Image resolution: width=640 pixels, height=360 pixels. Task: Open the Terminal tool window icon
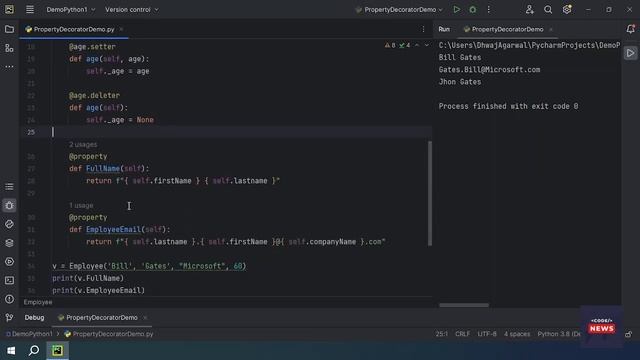[9, 280]
